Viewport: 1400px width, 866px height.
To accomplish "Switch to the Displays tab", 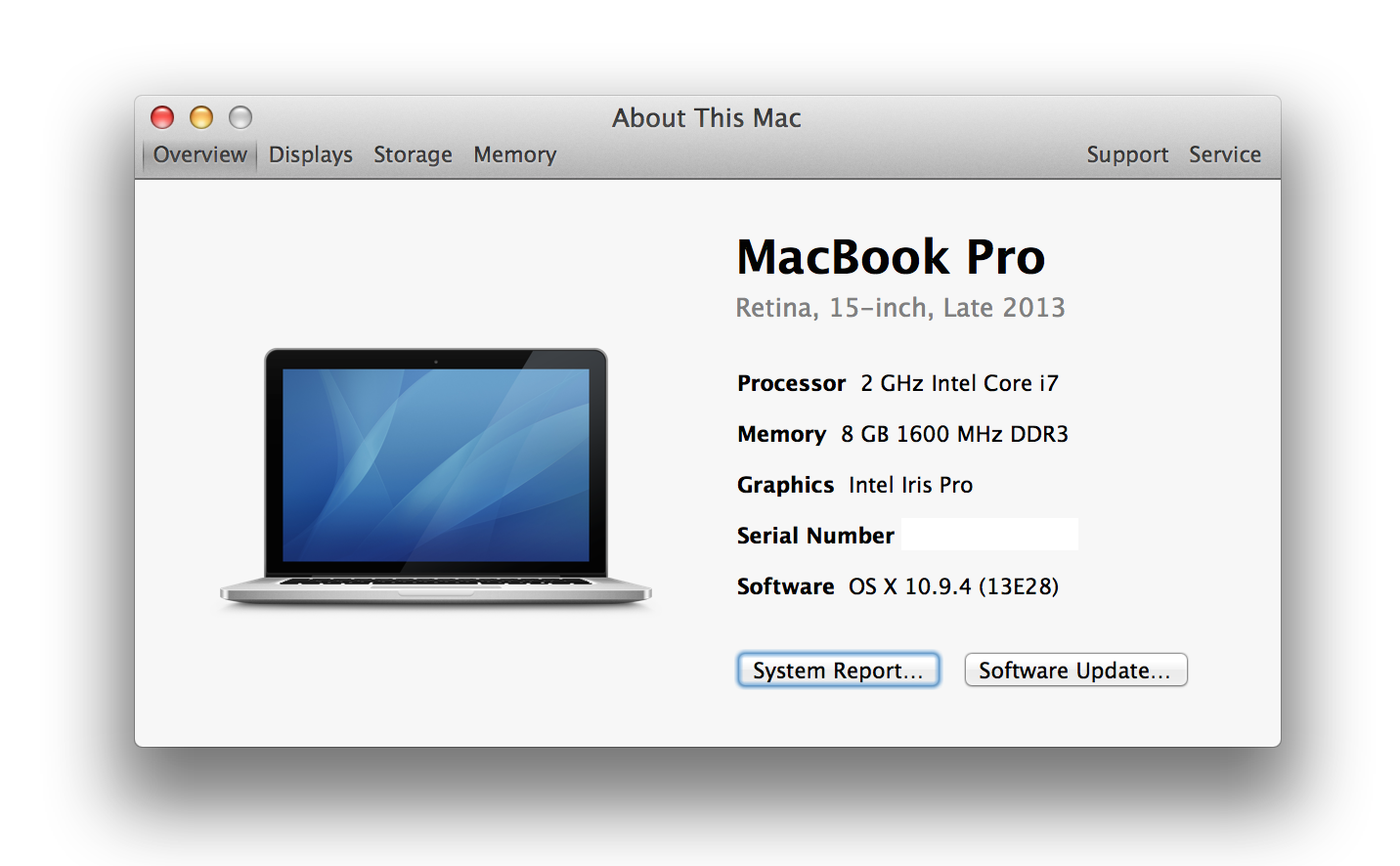I will coord(311,154).
